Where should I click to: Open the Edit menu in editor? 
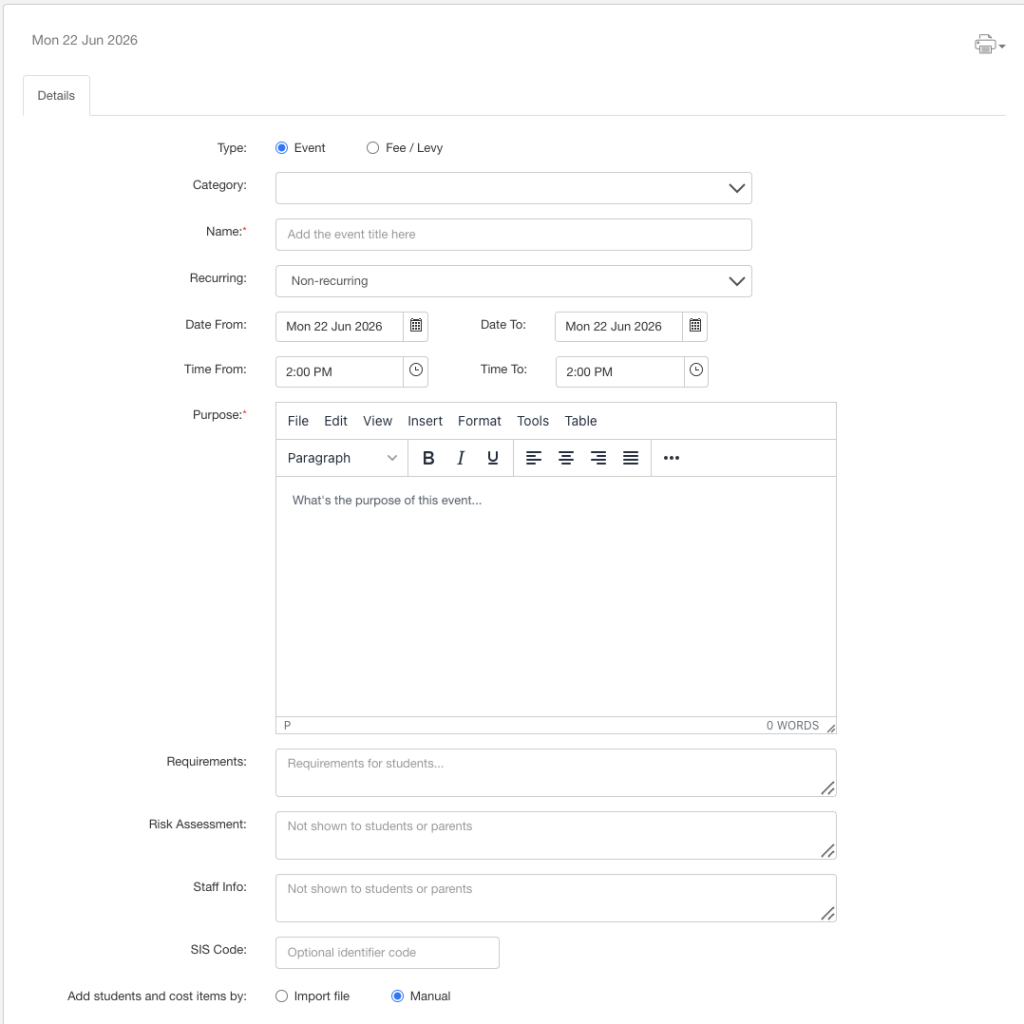pos(336,421)
